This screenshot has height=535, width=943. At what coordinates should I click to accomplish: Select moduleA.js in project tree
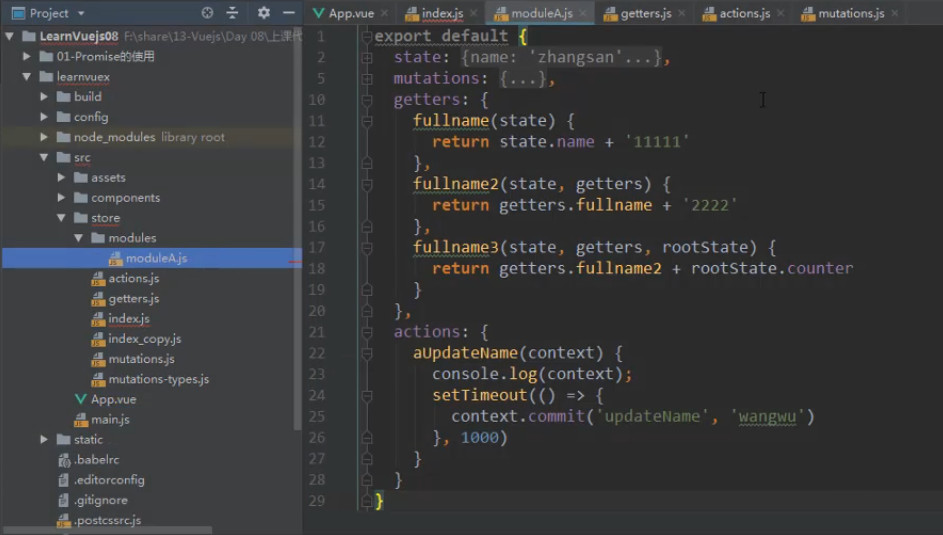point(152,258)
